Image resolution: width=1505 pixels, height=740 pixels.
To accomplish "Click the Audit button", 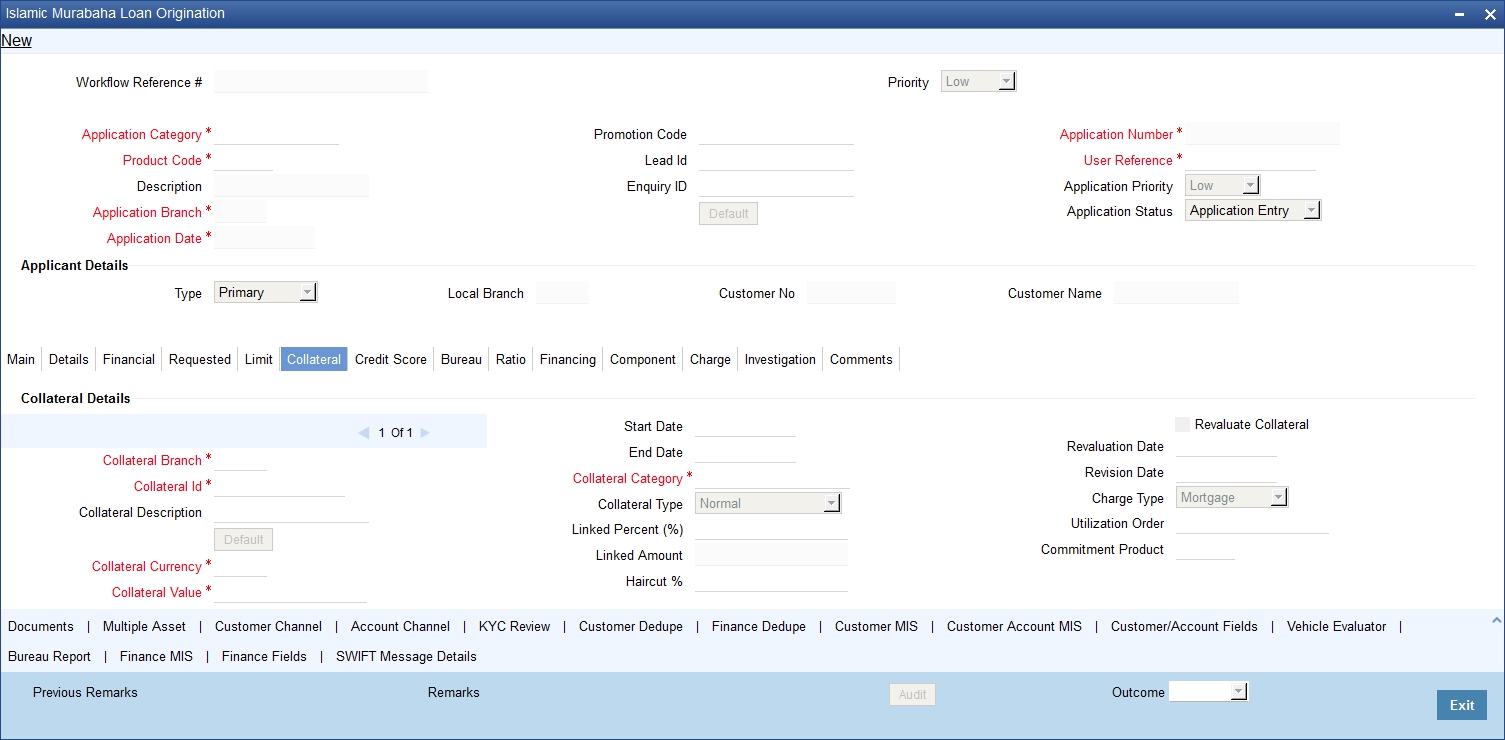I will coord(912,694).
